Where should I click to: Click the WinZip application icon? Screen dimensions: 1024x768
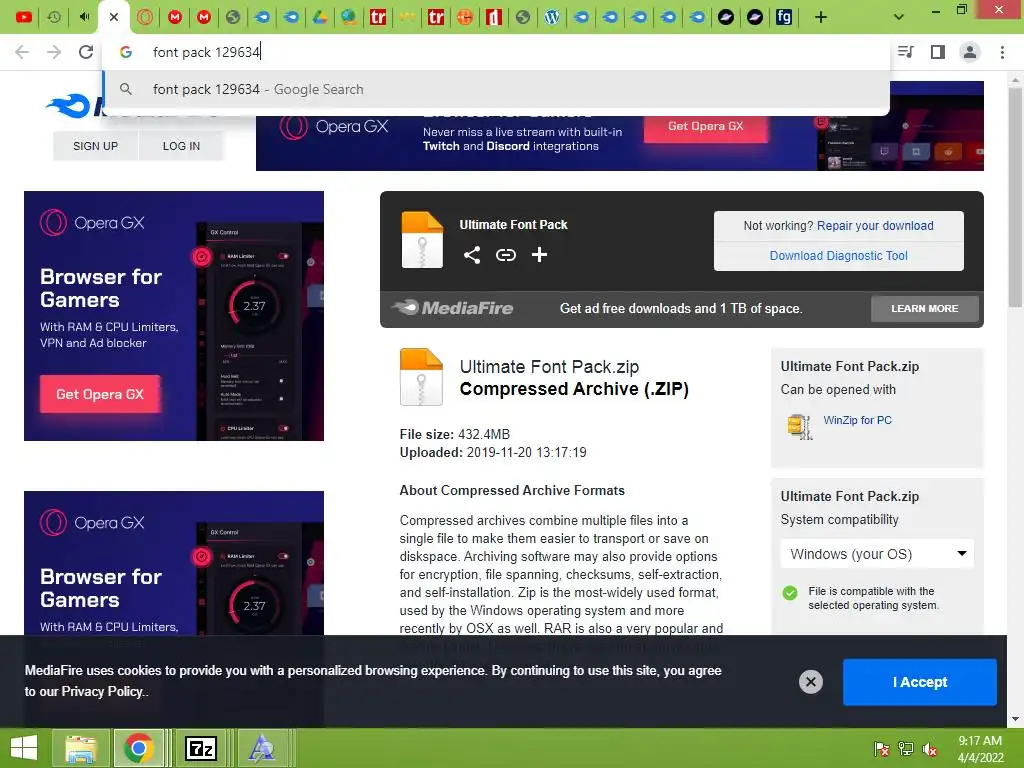click(x=799, y=426)
